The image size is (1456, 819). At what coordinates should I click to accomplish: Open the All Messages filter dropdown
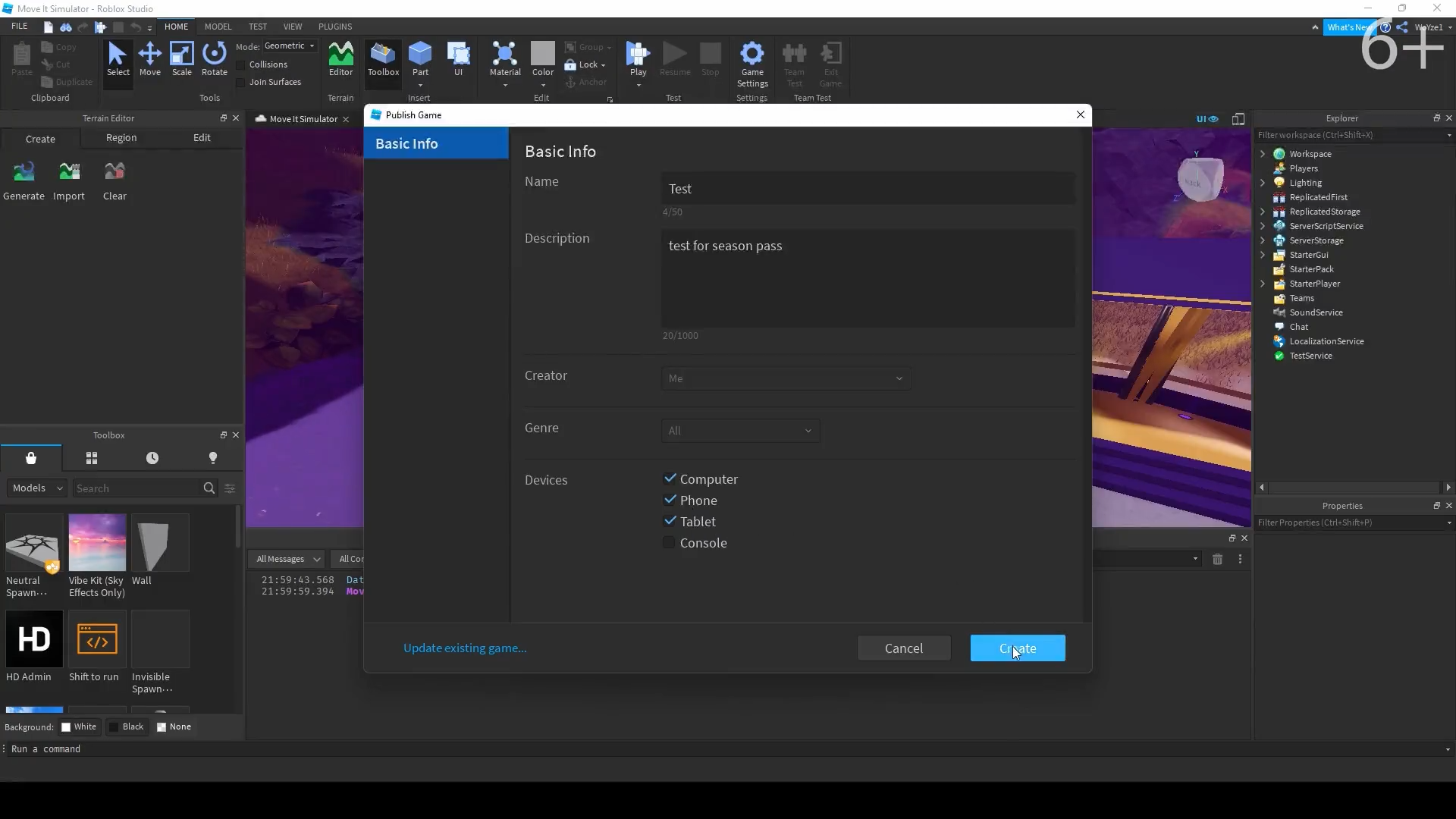tap(288, 559)
